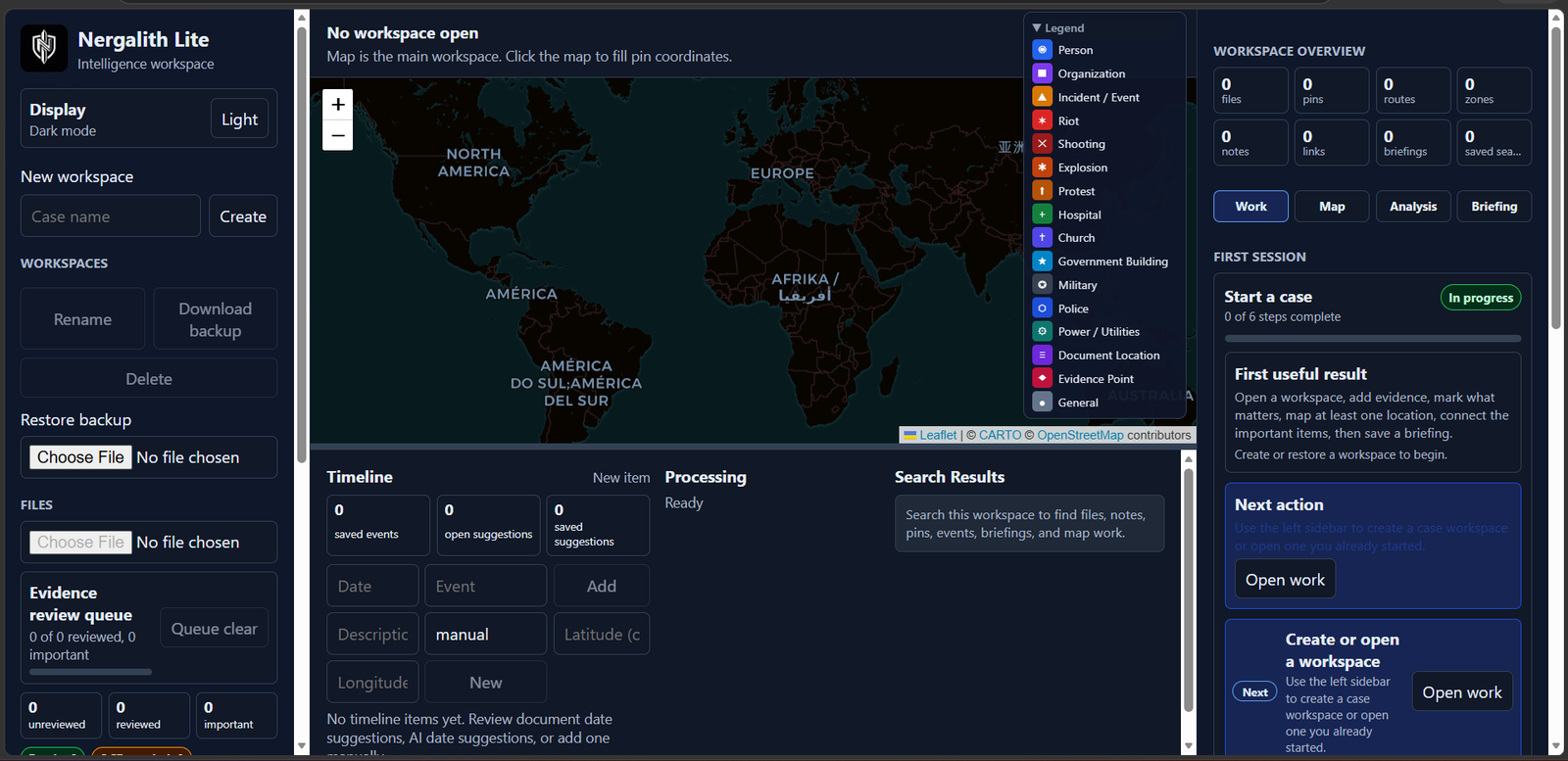Switch display to Light mode
This screenshot has width=1568, height=761.
239,119
